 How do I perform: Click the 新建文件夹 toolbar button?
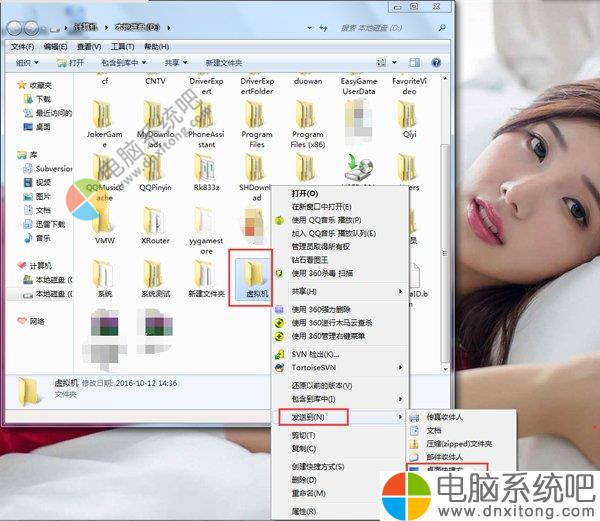pyautogui.click(x=224, y=63)
